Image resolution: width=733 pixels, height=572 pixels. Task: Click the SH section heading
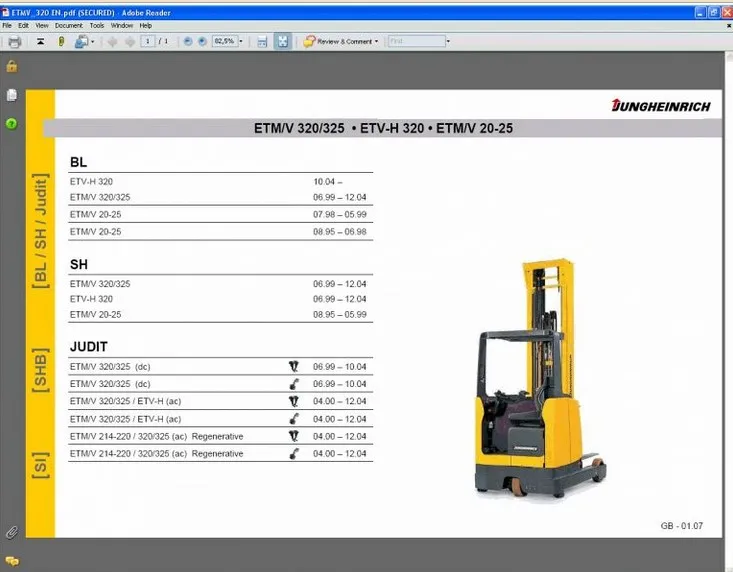click(79, 265)
